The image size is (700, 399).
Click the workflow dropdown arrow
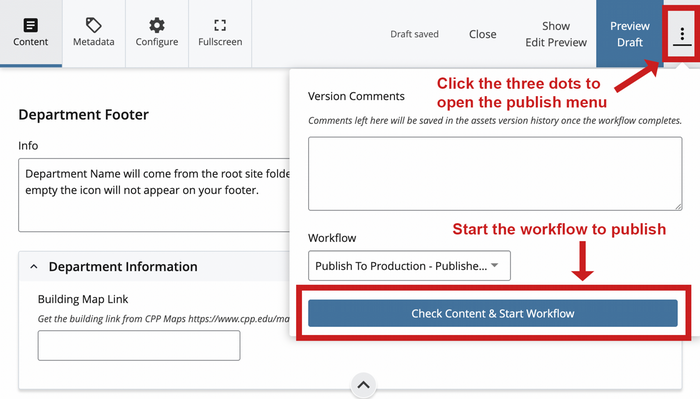point(495,265)
